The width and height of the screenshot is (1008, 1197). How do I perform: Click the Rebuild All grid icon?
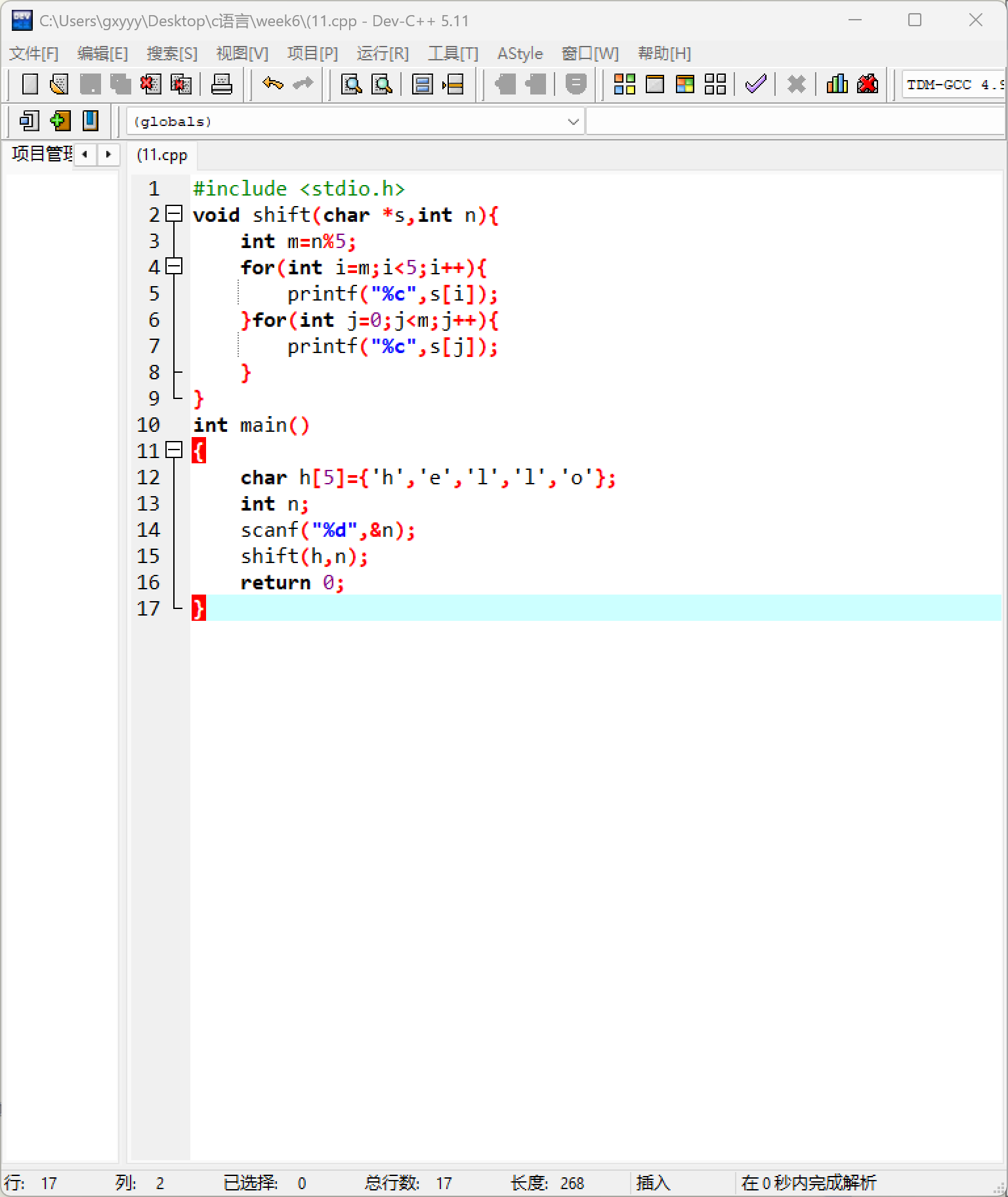coord(715,84)
